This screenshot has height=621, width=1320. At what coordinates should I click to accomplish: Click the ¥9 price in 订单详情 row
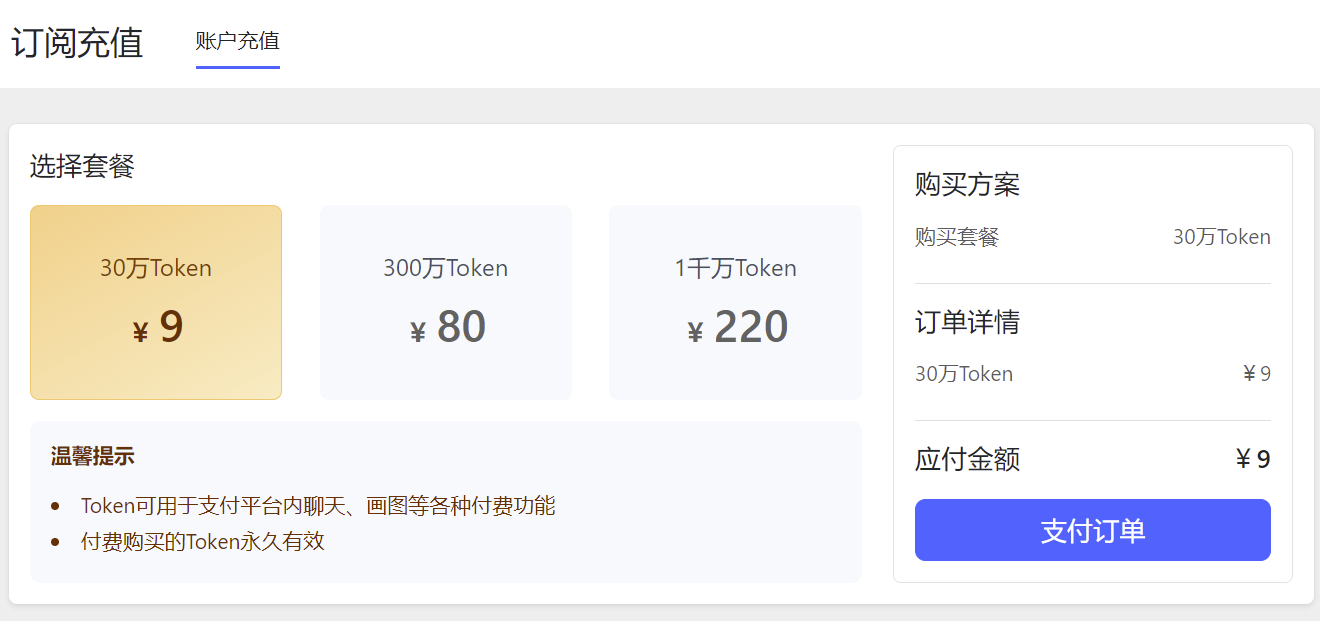tap(1256, 374)
